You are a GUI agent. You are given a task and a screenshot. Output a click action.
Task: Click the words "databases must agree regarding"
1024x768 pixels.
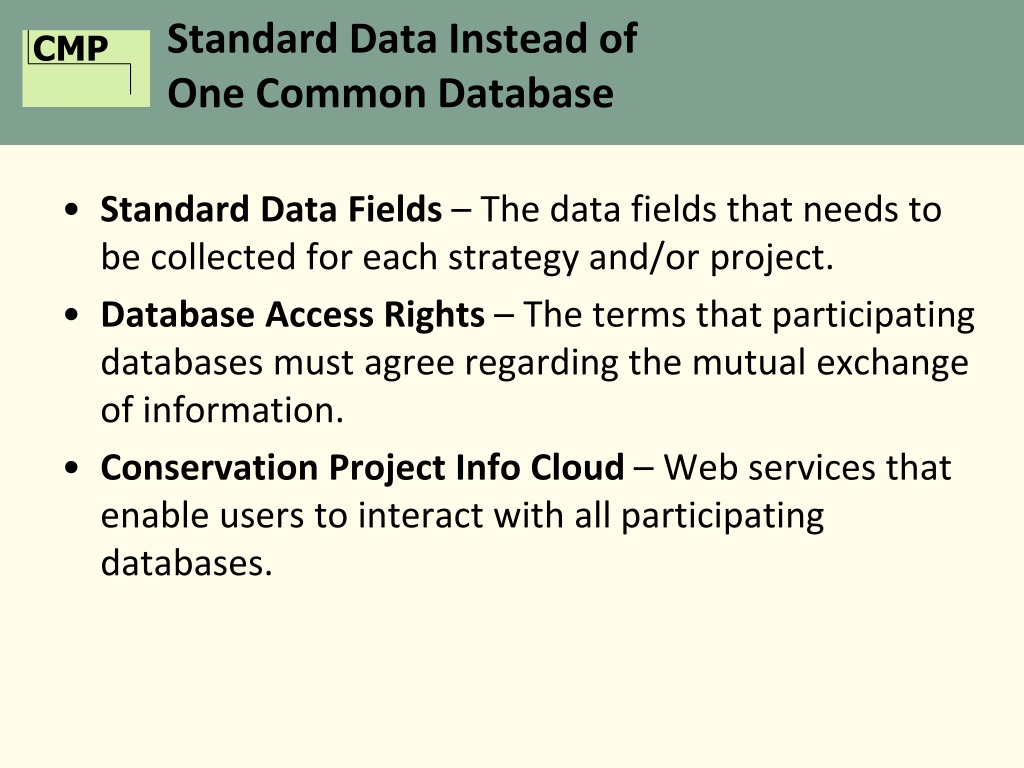360,362
